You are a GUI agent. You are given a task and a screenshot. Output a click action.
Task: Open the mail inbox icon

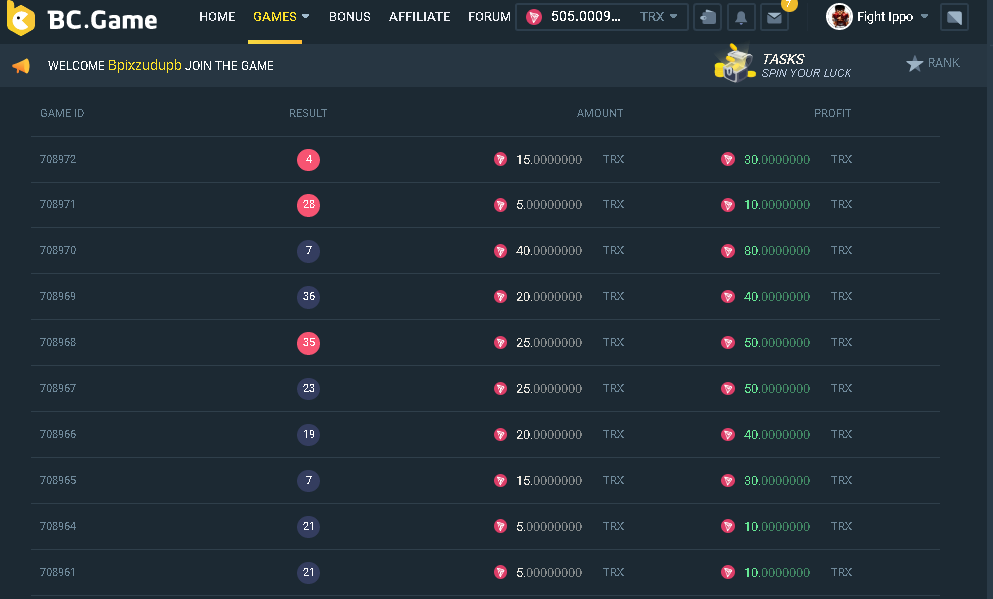coord(774,17)
